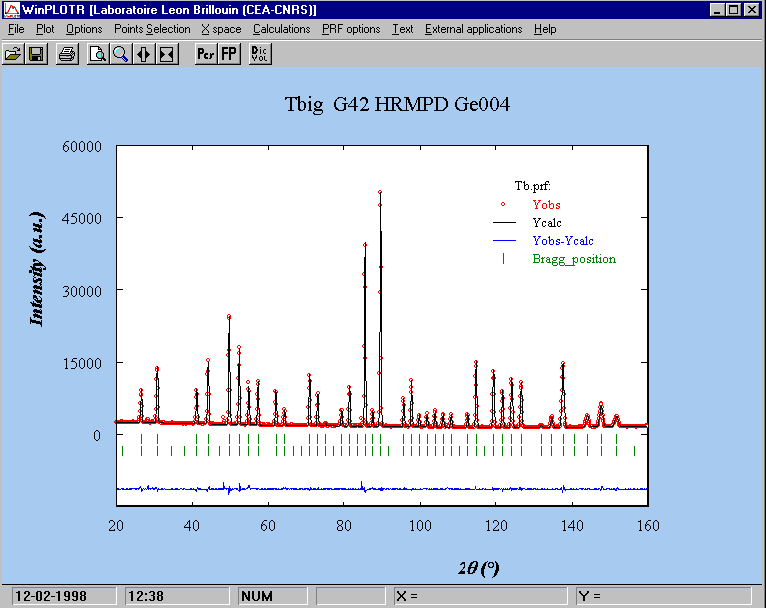Click the Bragg_position legend label

pos(574,259)
